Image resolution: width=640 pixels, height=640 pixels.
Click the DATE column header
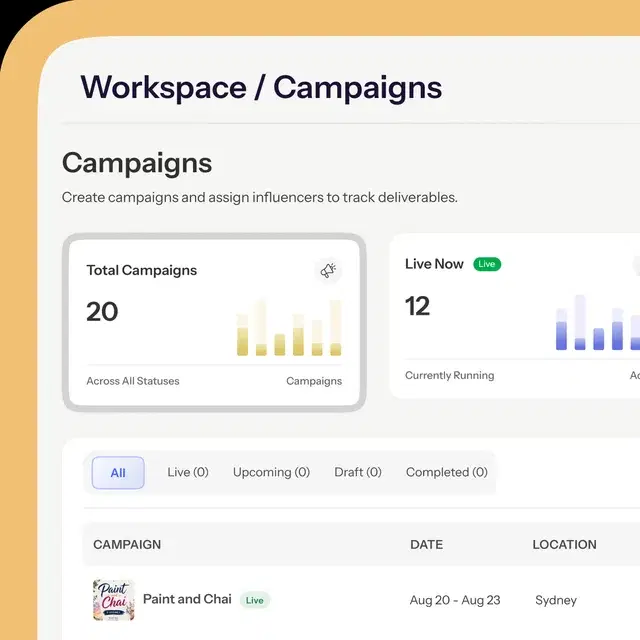pyautogui.click(x=427, y=544)
